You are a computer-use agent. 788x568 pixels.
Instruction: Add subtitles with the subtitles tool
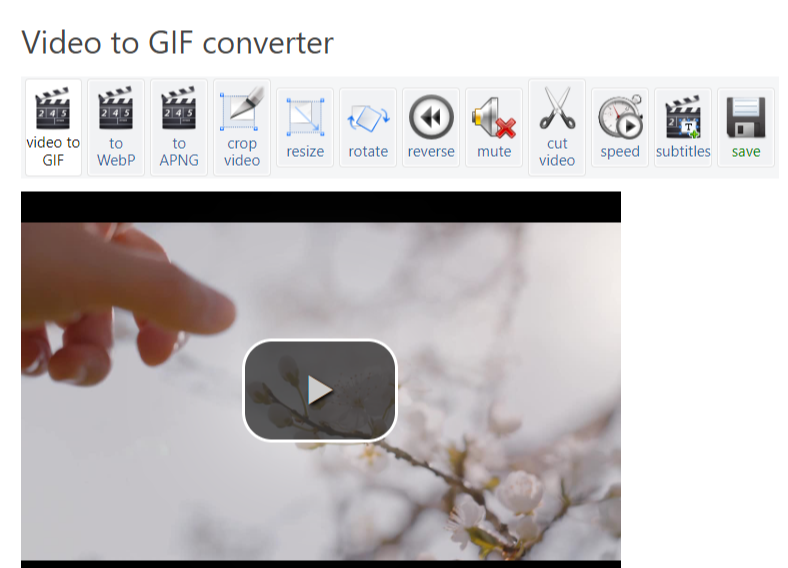tap(683, 127)
